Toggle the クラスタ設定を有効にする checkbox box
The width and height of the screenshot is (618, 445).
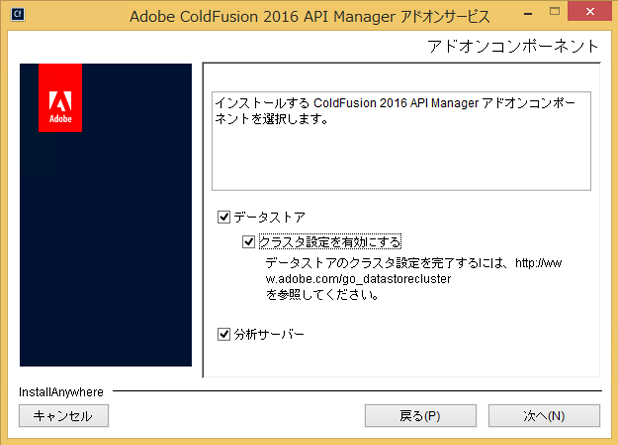248,242
